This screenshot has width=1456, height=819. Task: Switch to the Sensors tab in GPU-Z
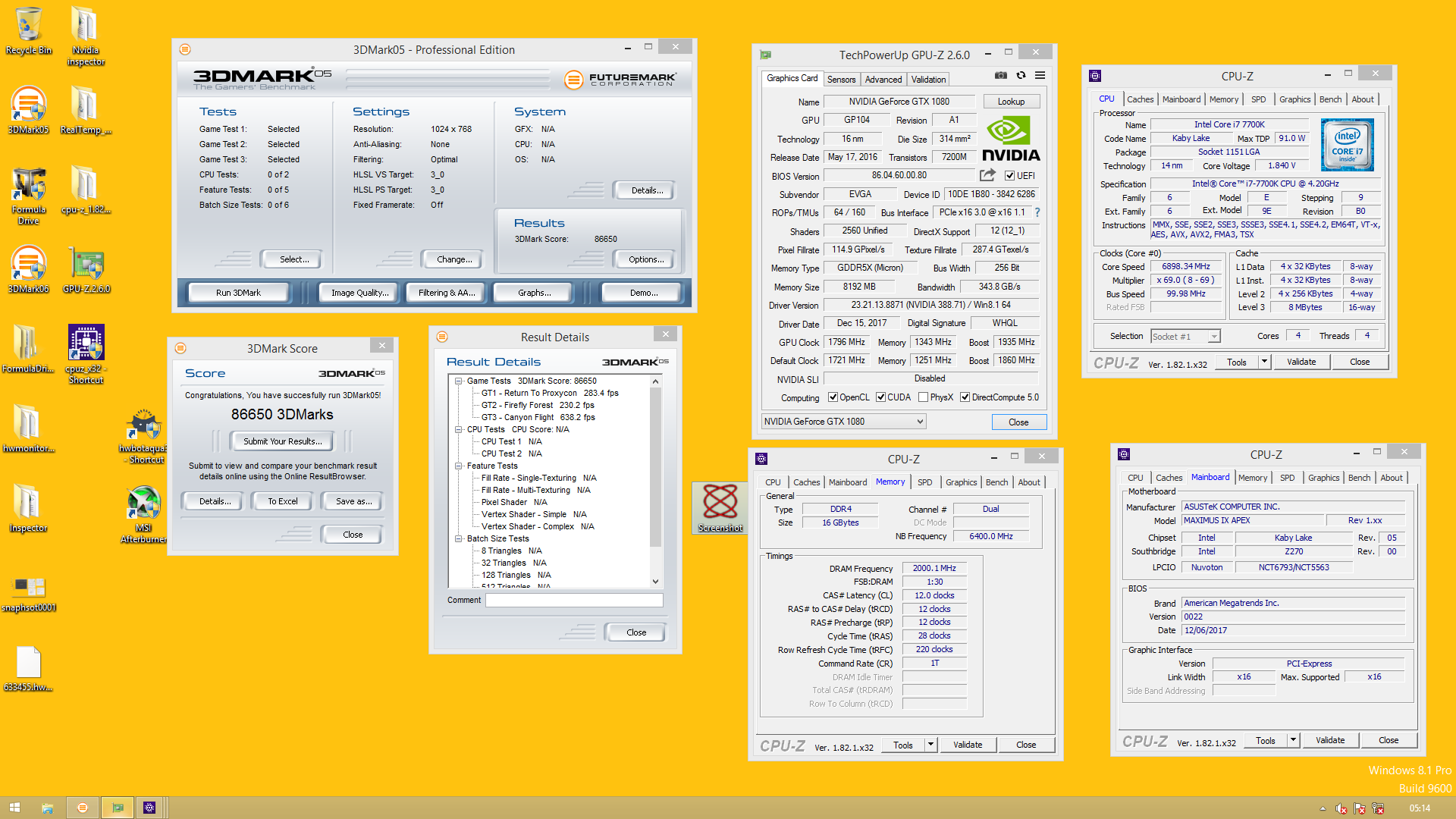[841, 80]
